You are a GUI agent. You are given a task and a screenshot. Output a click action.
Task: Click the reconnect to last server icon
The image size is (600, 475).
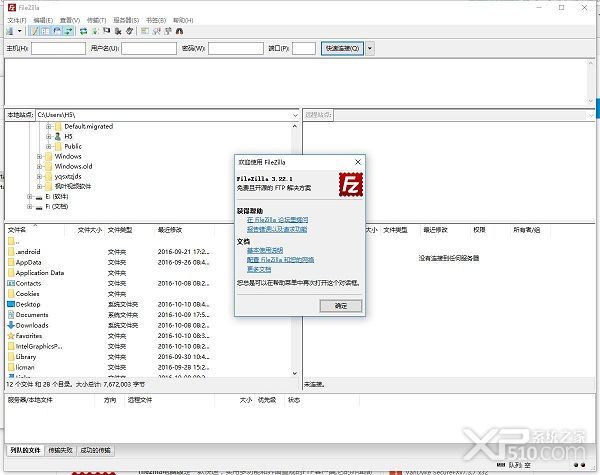pos(130,31)
